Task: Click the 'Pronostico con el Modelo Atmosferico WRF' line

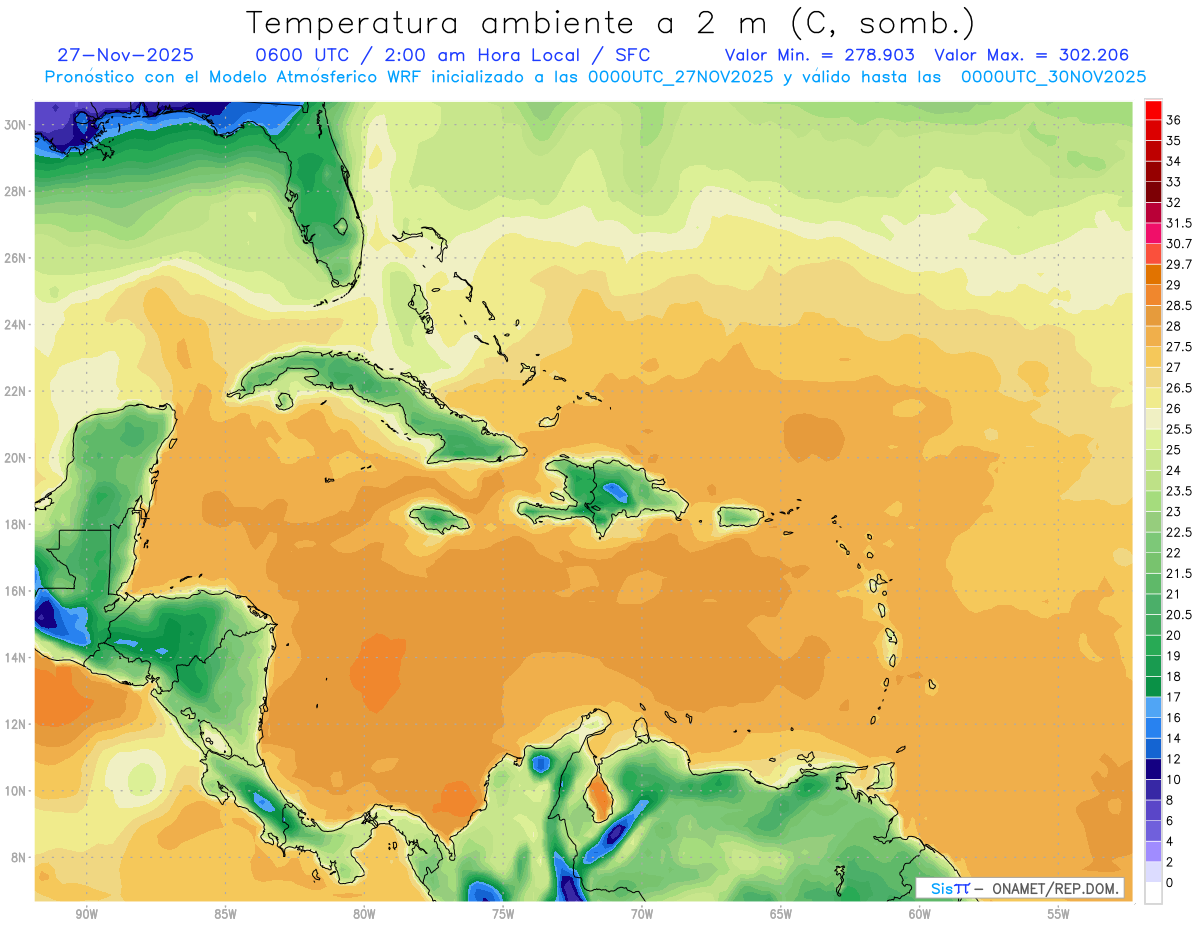Action: tap(596, 77)
